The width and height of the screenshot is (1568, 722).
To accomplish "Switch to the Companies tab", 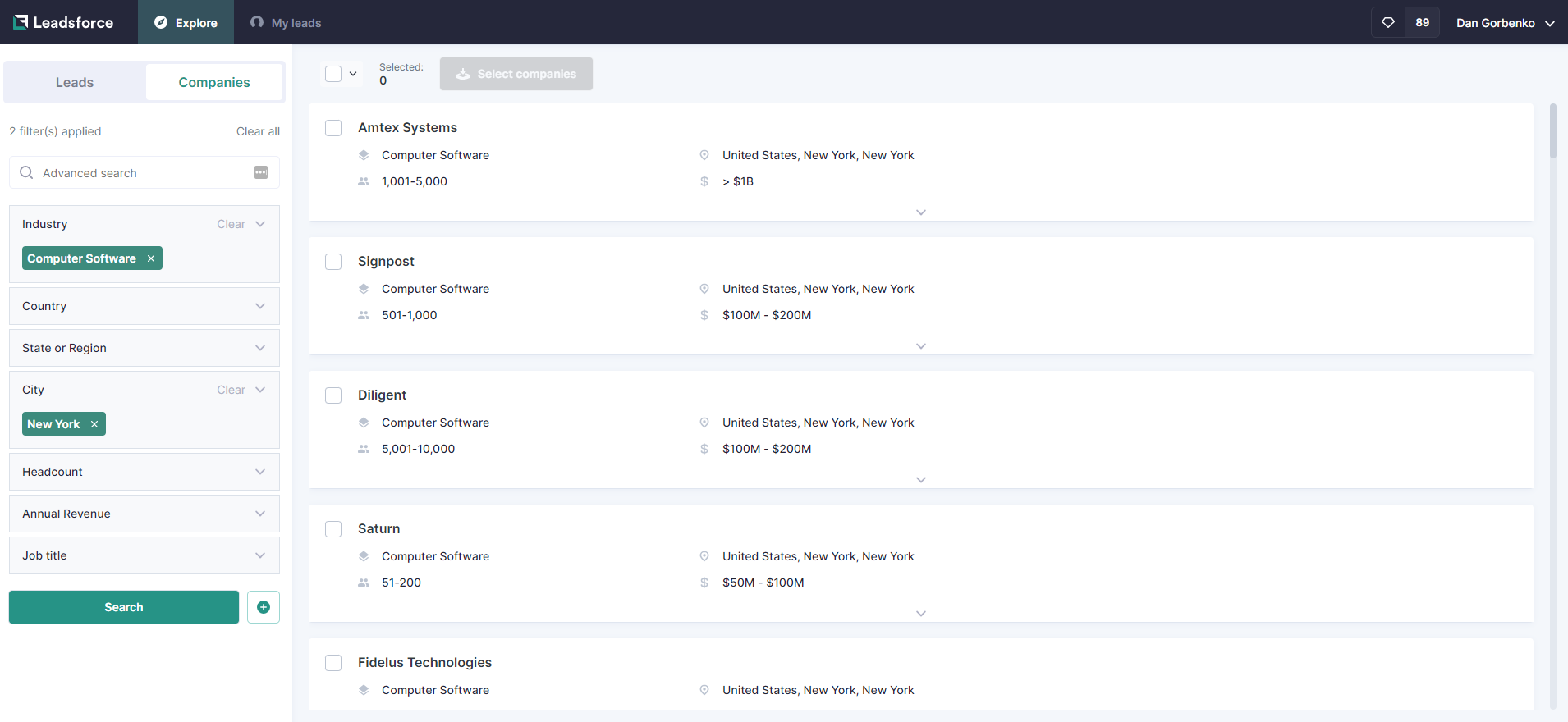I will pyautogui.click(x=214, y=82).
